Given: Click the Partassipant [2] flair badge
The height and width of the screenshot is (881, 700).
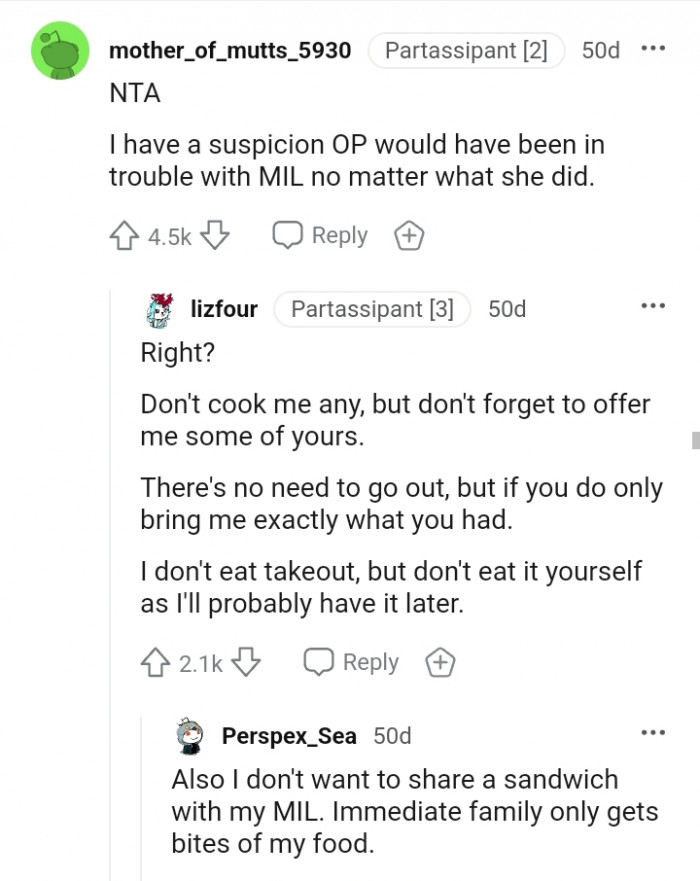Looking at the screenshot, I should pyautogui.click(x=467, y=51).
